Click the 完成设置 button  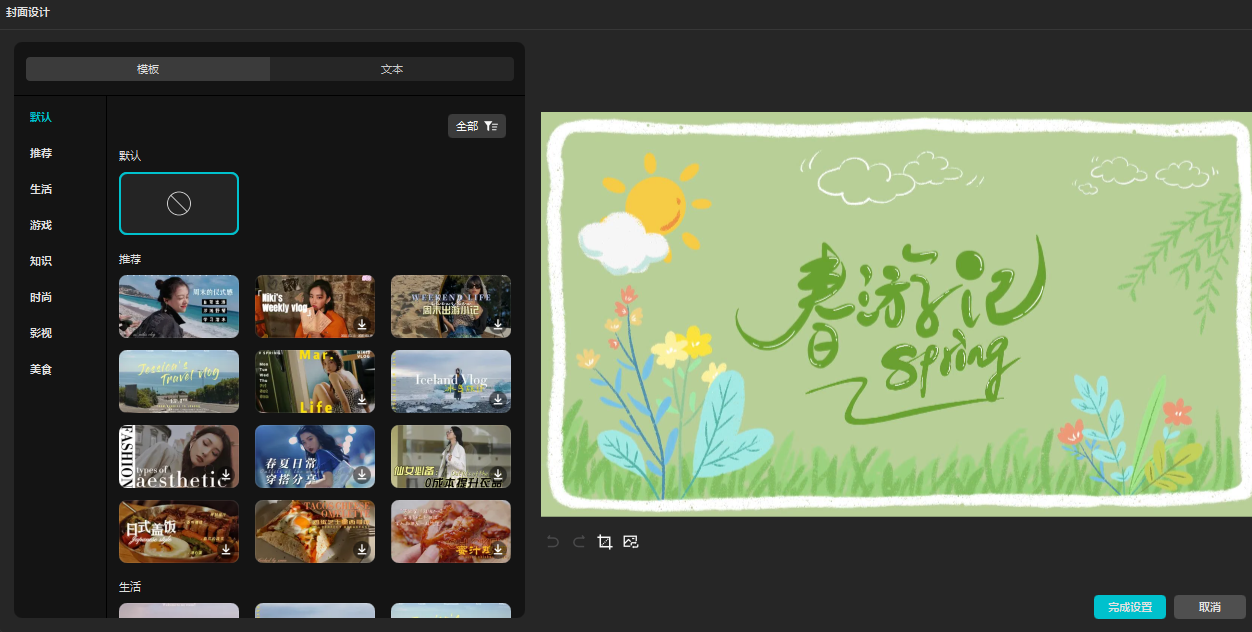(1130, 607)
